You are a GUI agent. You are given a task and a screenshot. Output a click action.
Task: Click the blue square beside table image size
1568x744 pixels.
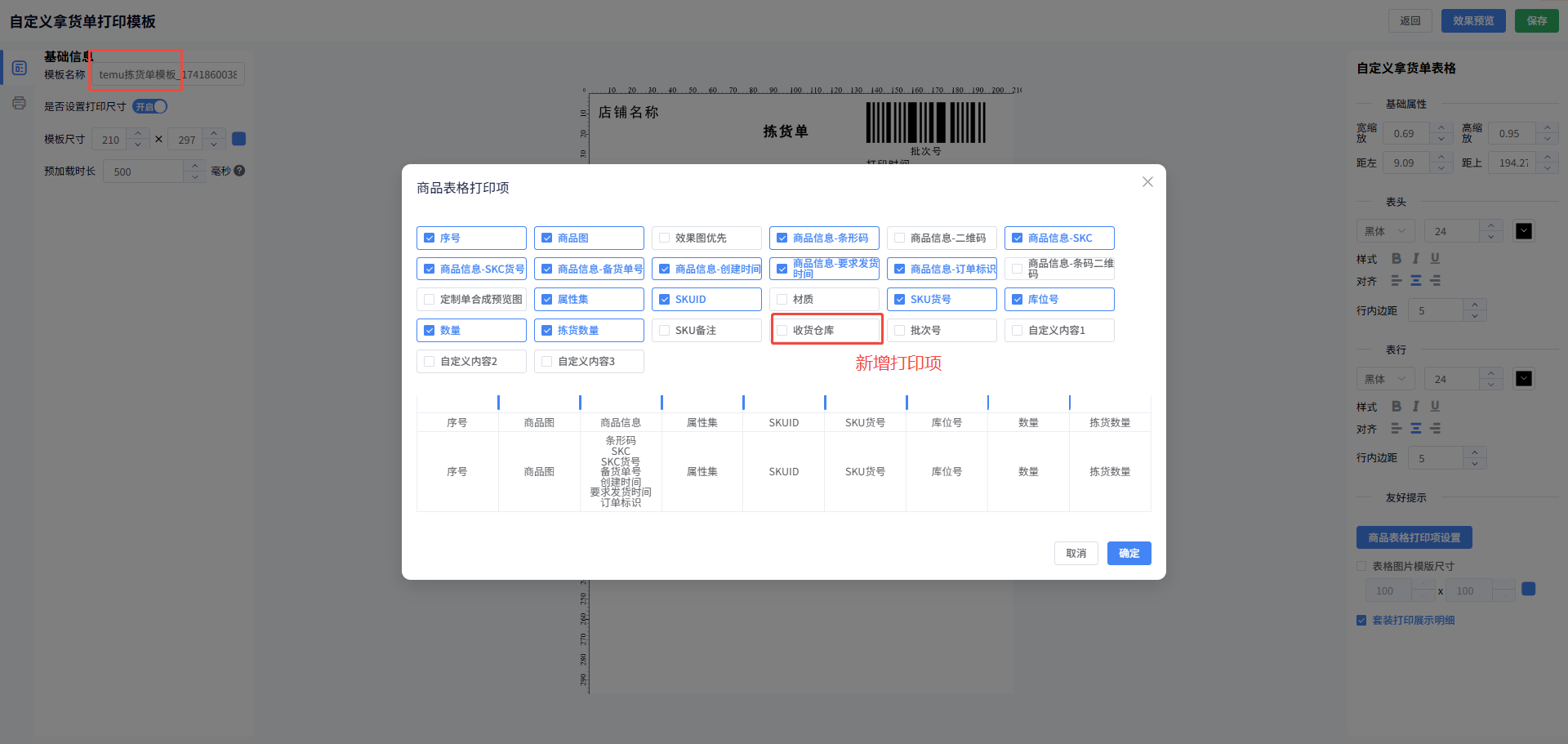(1529, 589)
